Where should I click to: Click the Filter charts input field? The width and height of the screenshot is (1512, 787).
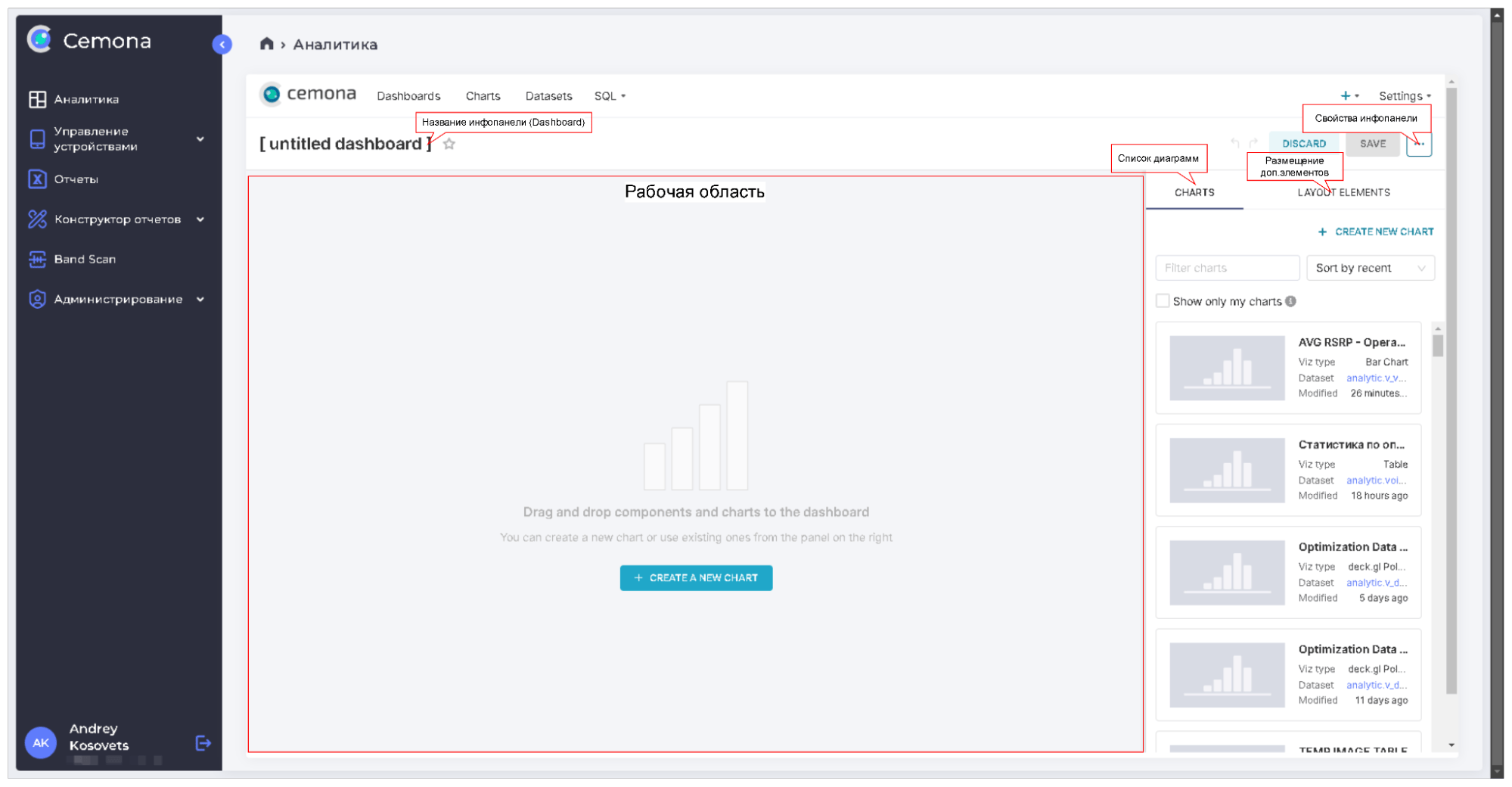click(x=1226, y=267)
